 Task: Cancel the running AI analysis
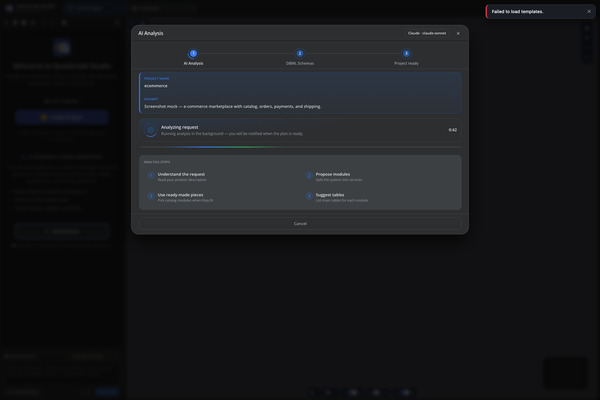coord(300,223)
